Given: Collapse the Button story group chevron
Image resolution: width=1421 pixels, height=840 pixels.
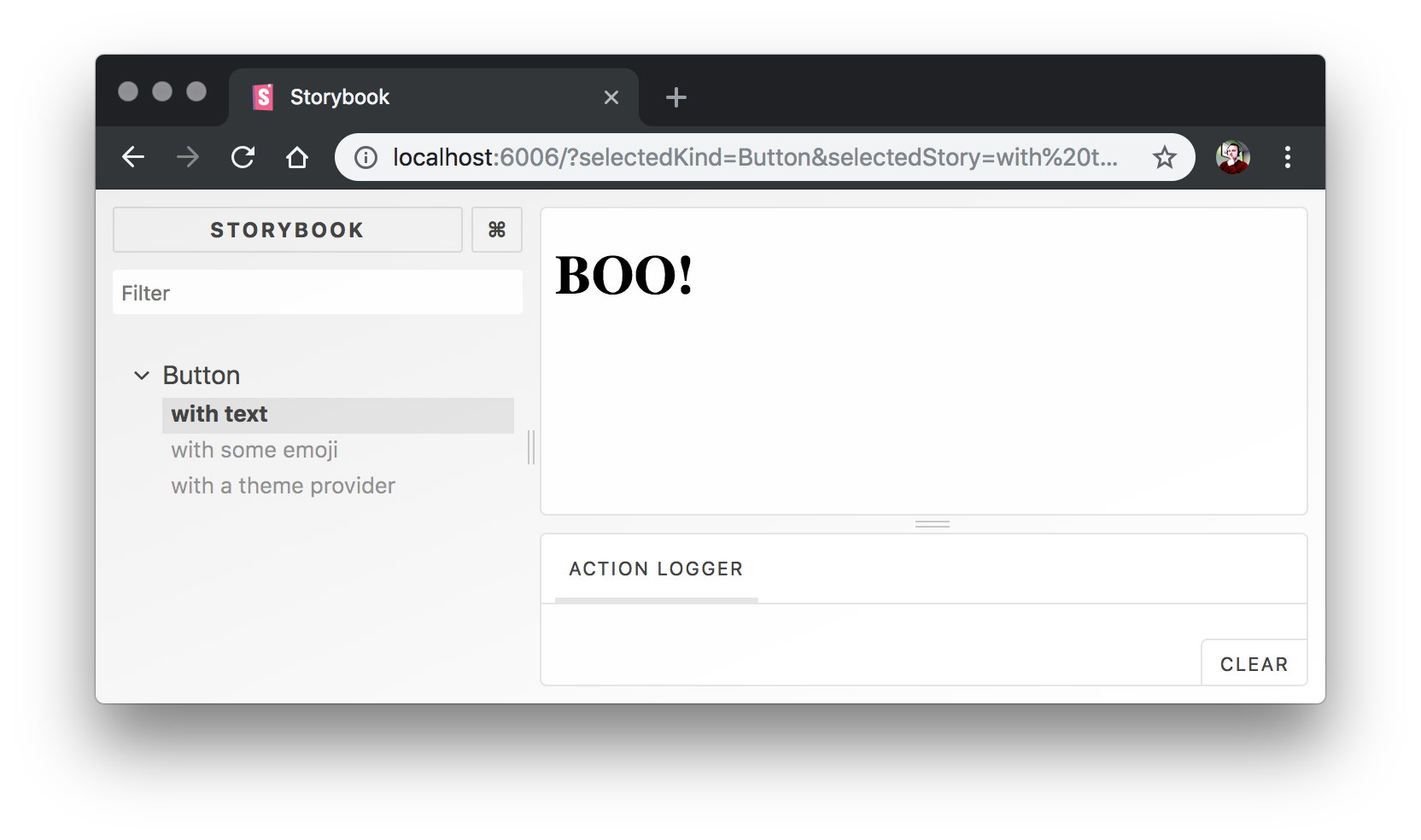Looking at the screenshot, I should (142, 376).
